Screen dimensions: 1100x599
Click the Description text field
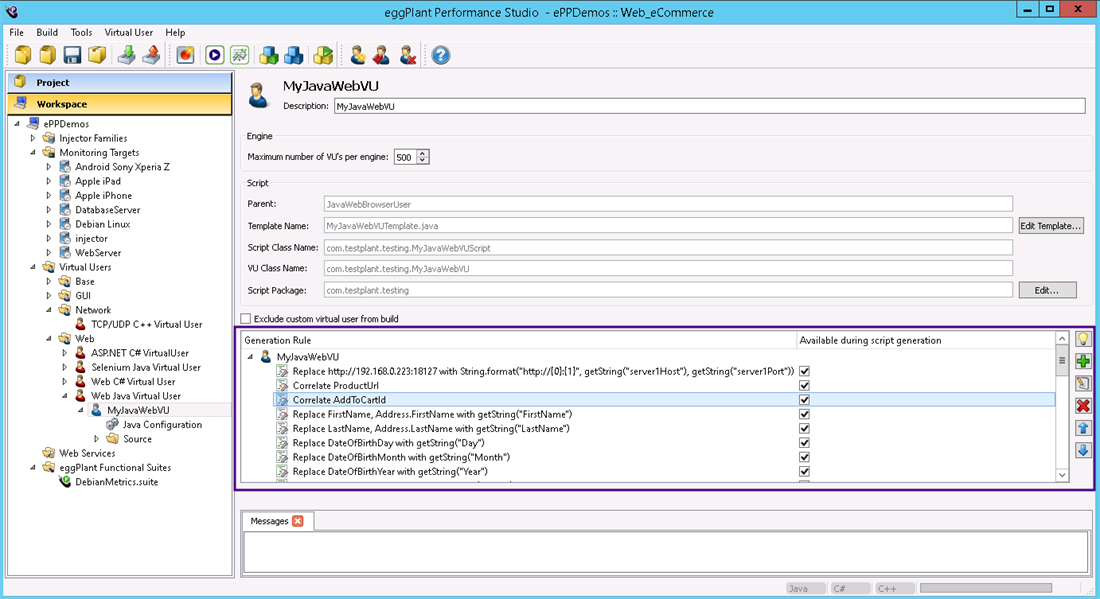708,105
